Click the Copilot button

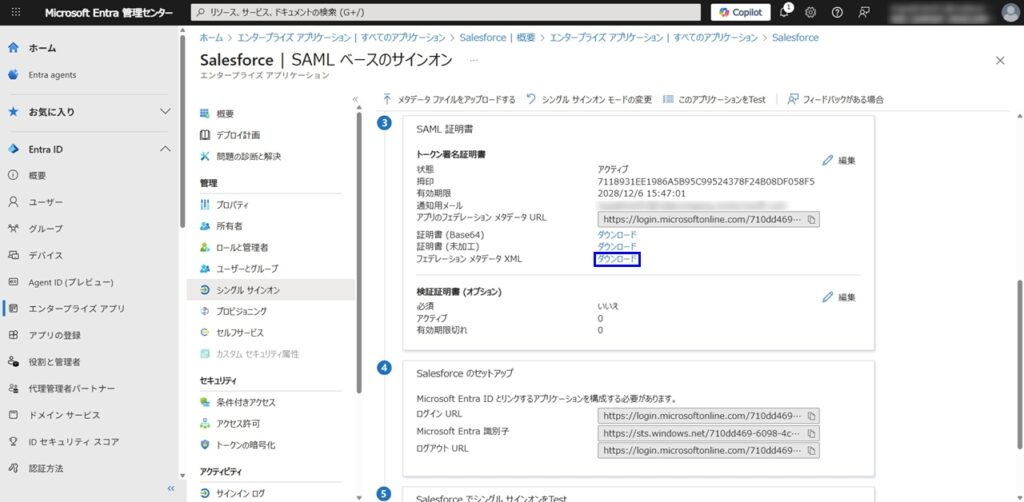pos(741,12)
